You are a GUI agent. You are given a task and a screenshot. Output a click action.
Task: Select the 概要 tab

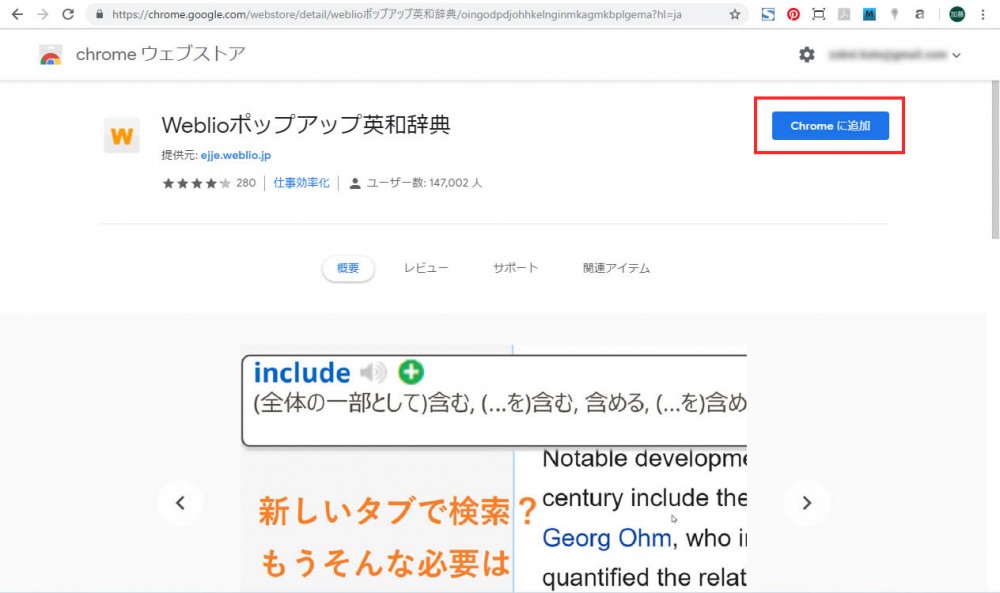click(x=348, y=268)
